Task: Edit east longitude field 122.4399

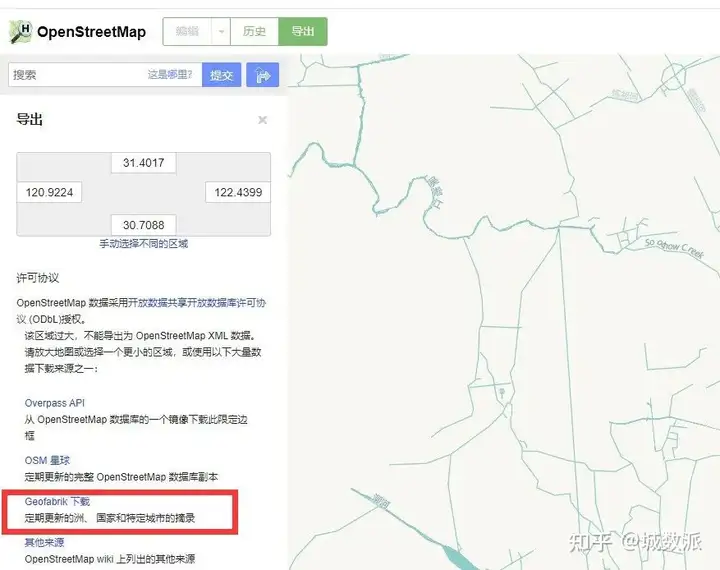Action: pos(238,192)
